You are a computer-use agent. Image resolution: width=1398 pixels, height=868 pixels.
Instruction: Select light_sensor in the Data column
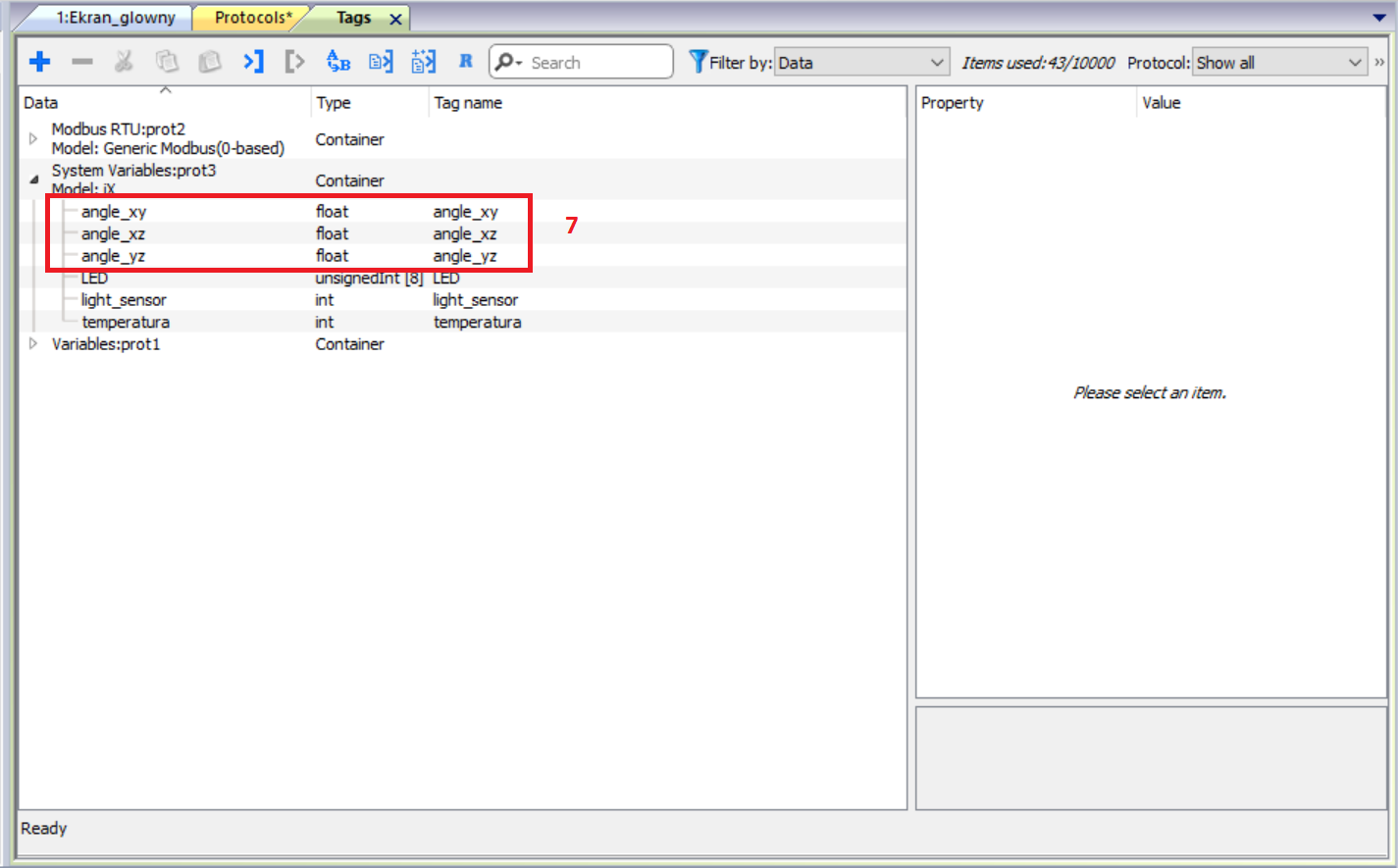124,300
